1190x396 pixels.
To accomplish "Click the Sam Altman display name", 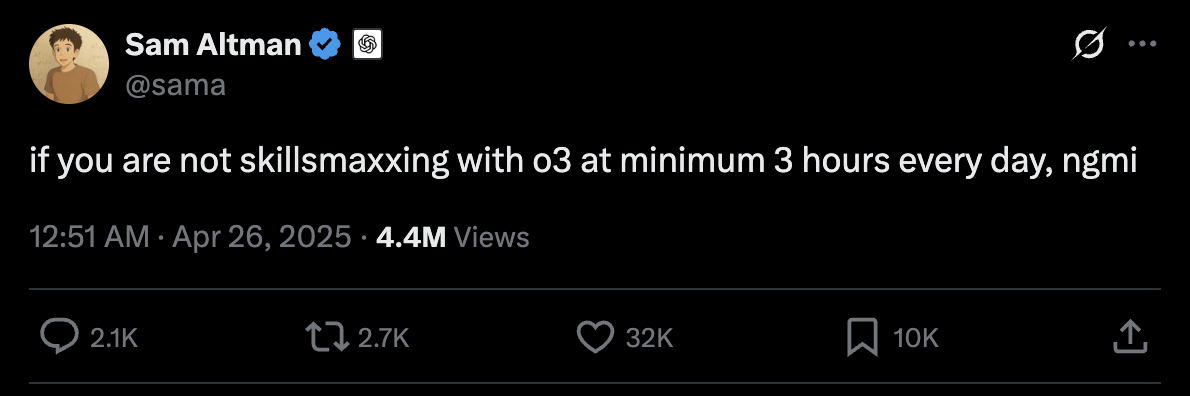I will pos(213,45).
